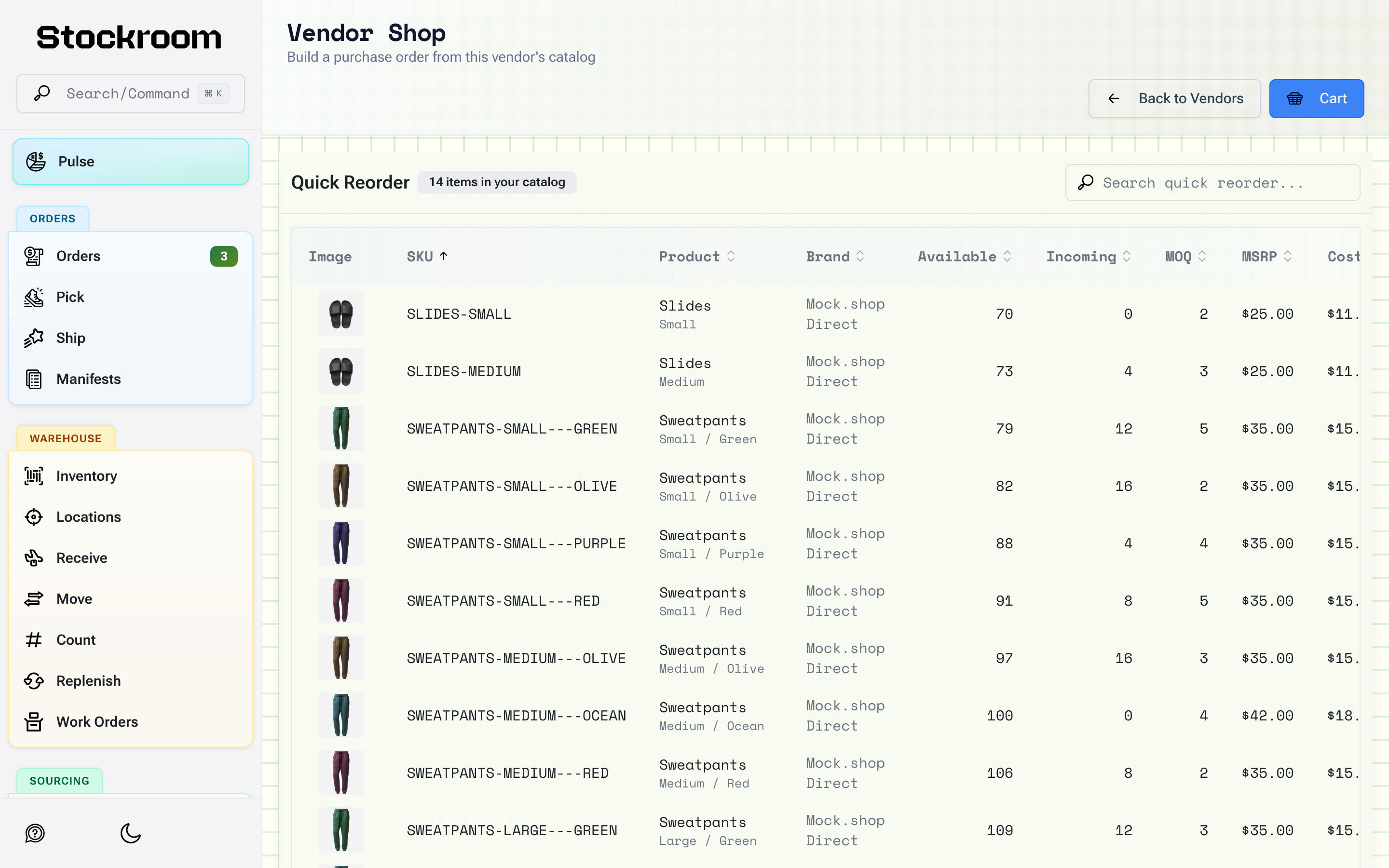Select the Replenish cycle icon
This screenshot has height=868, width=1389.
tap(34, 681)
